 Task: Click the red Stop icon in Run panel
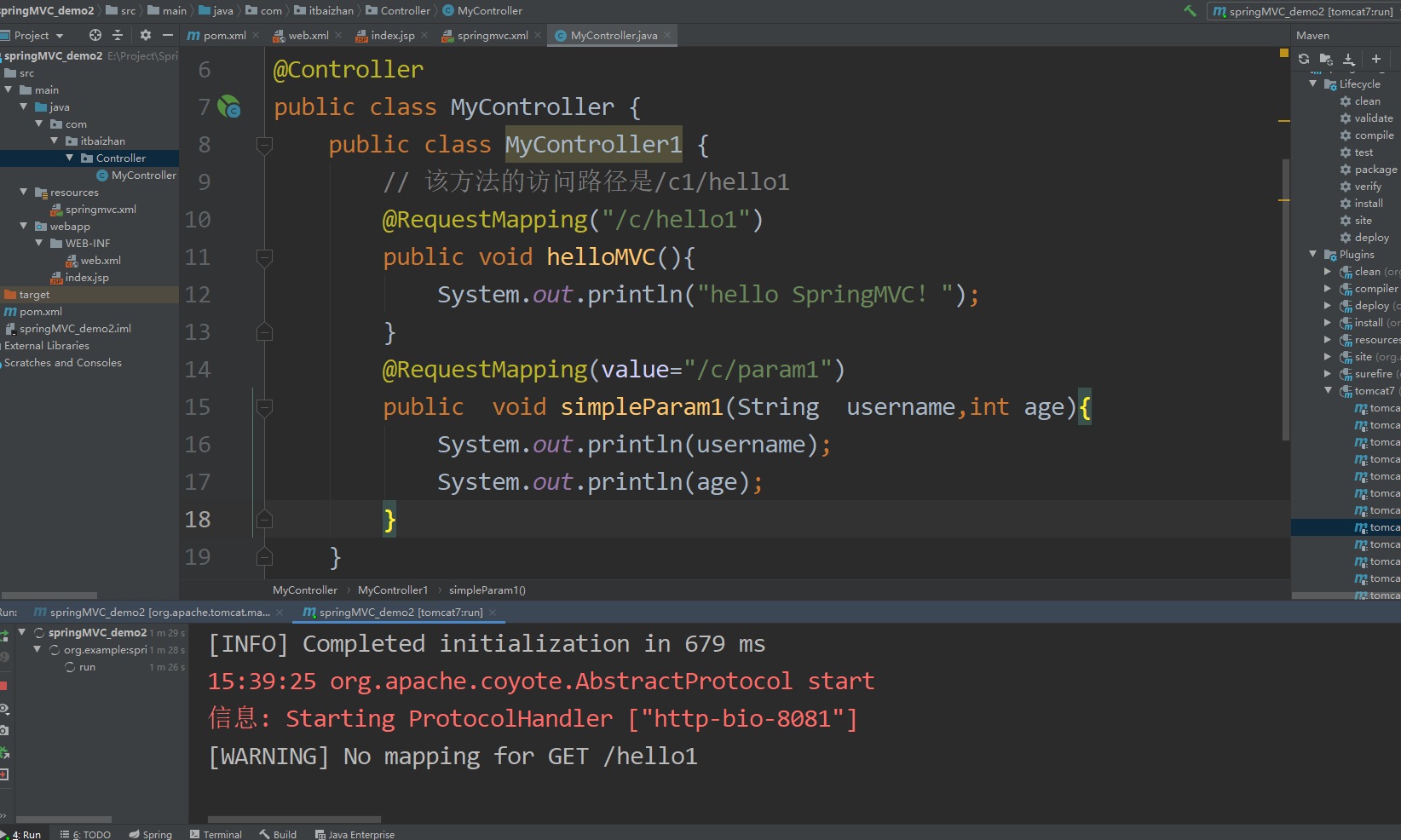click(3, 686)
